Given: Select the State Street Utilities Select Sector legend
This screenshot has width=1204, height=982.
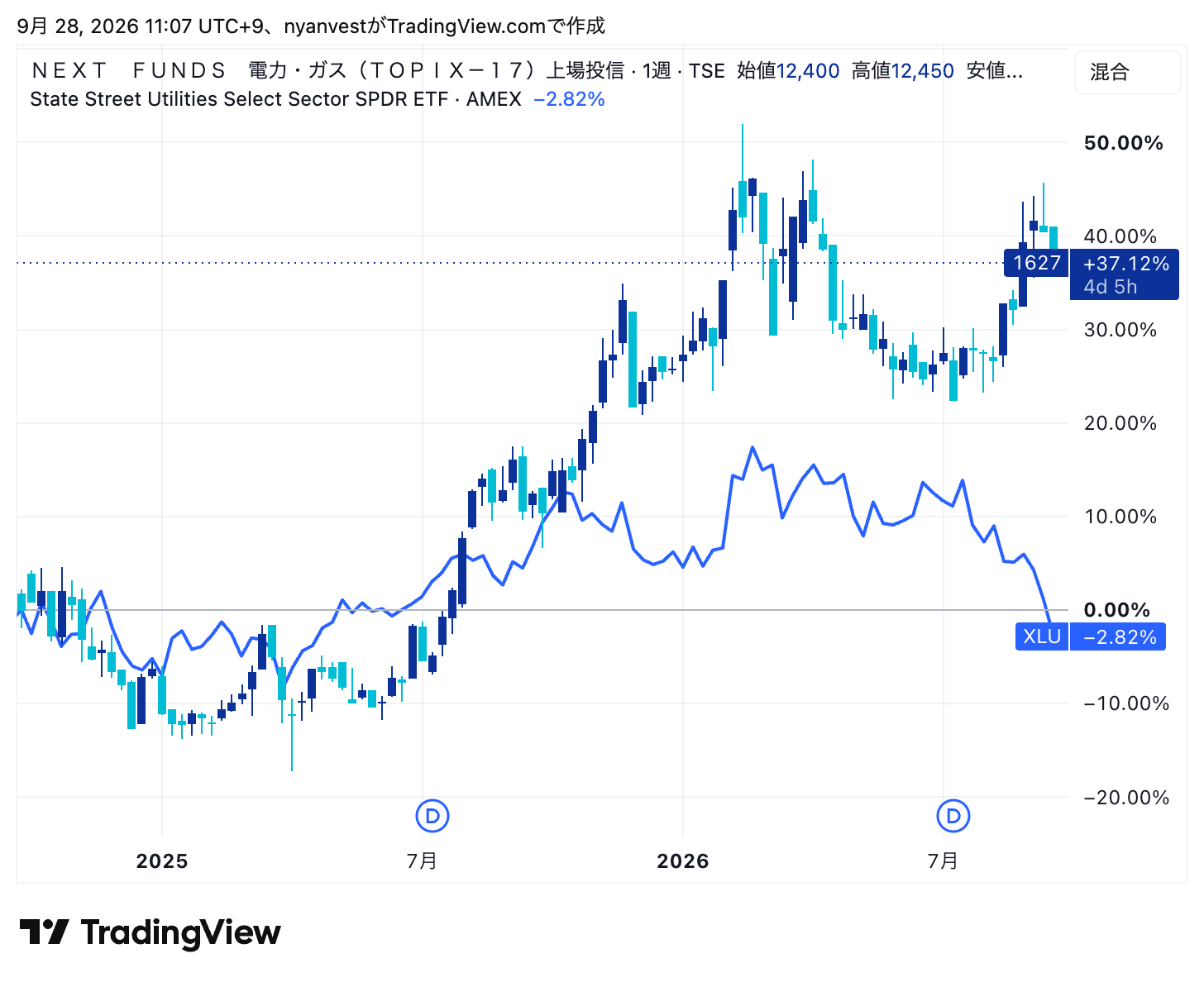Looking at the screenshot, I should (x=275, y=99).
